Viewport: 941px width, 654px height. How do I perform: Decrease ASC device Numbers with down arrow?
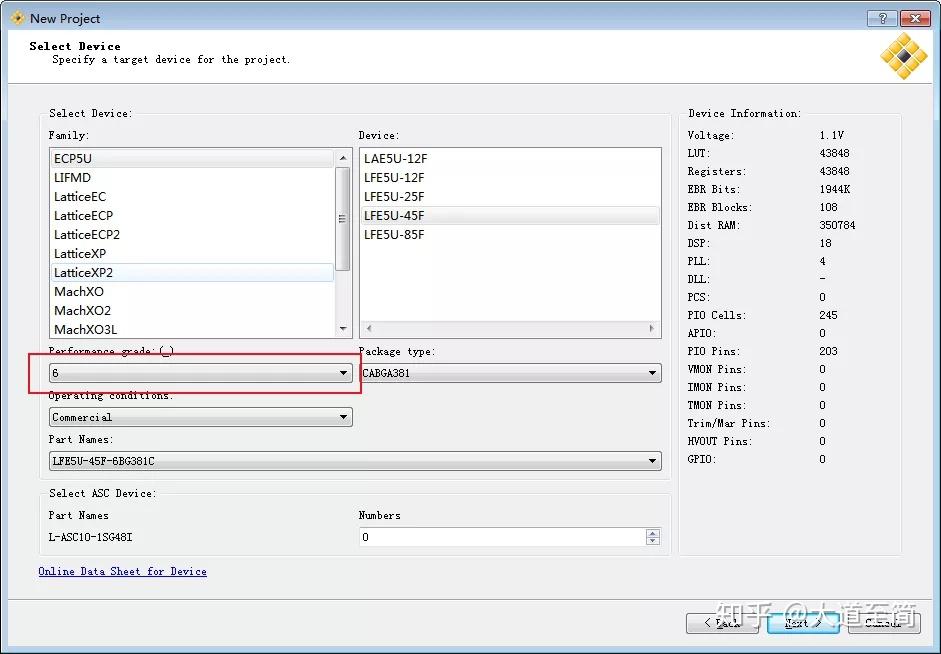pyautogui.click(x=653, y=541)
